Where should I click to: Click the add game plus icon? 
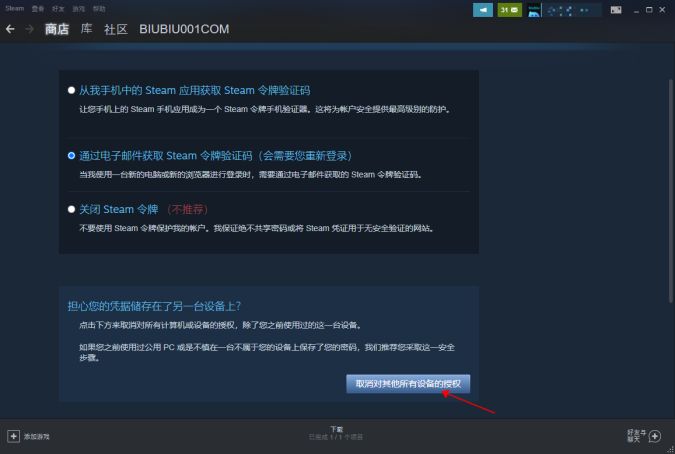coord(14,436)
